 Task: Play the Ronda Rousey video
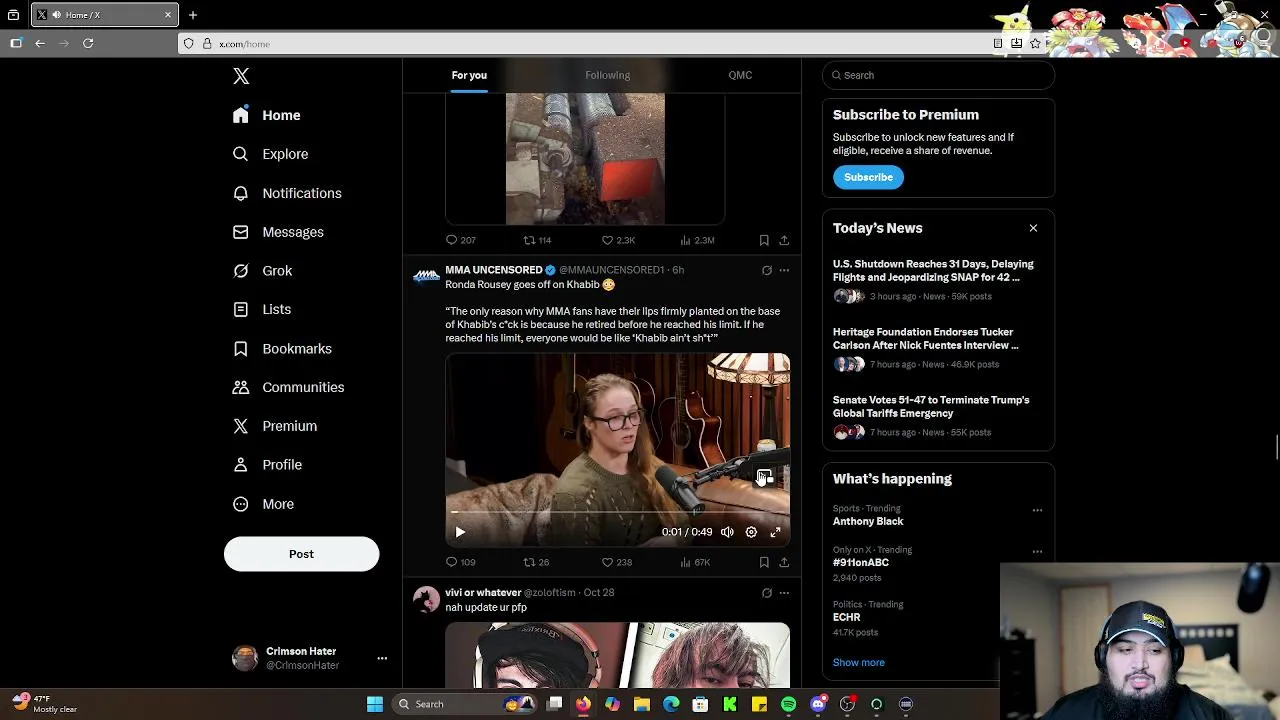point(460,532)
